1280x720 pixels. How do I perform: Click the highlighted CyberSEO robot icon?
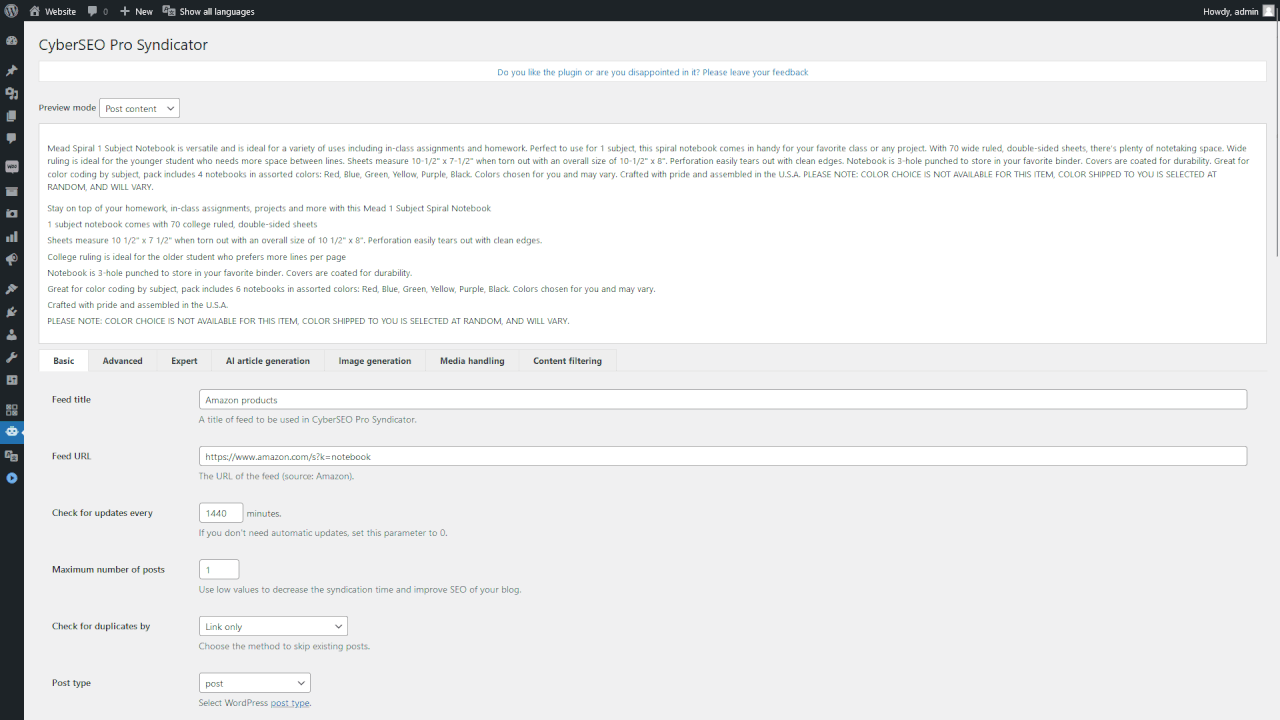12,432
